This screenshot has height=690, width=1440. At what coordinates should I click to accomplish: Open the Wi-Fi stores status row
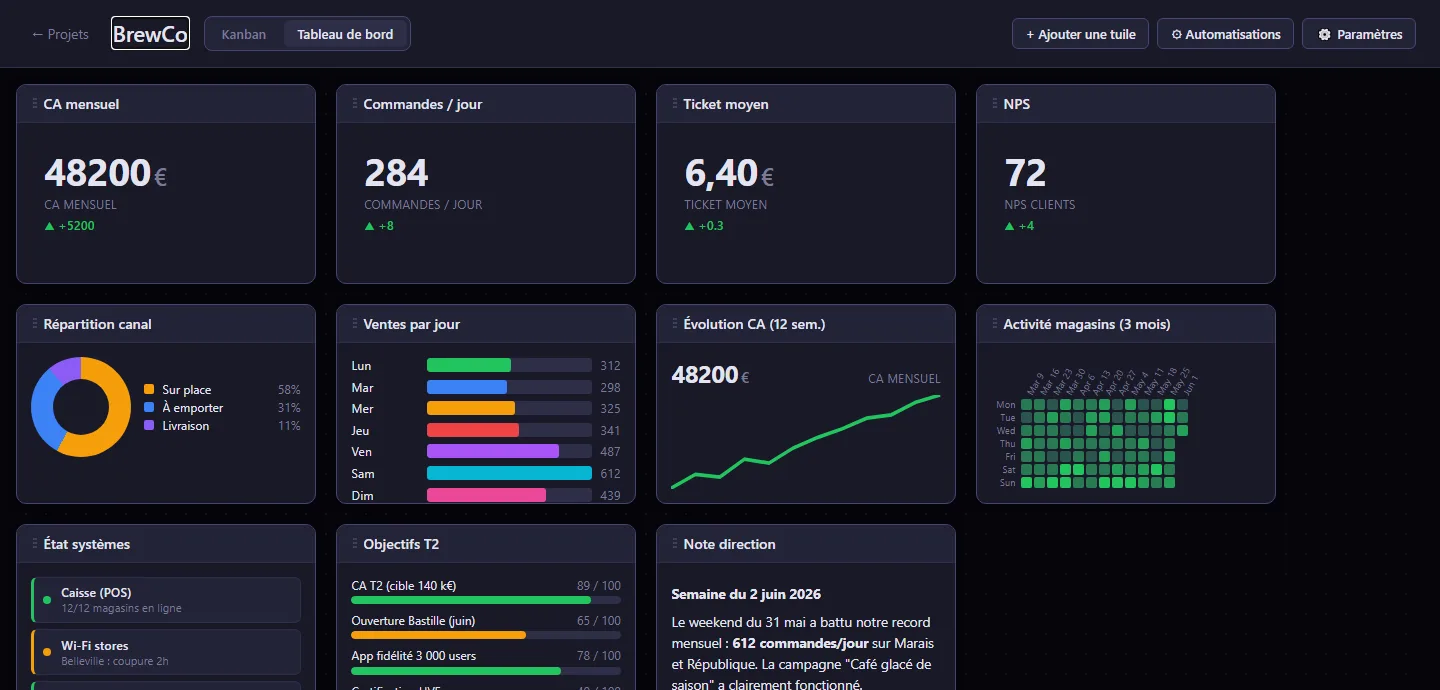(166, 652)
